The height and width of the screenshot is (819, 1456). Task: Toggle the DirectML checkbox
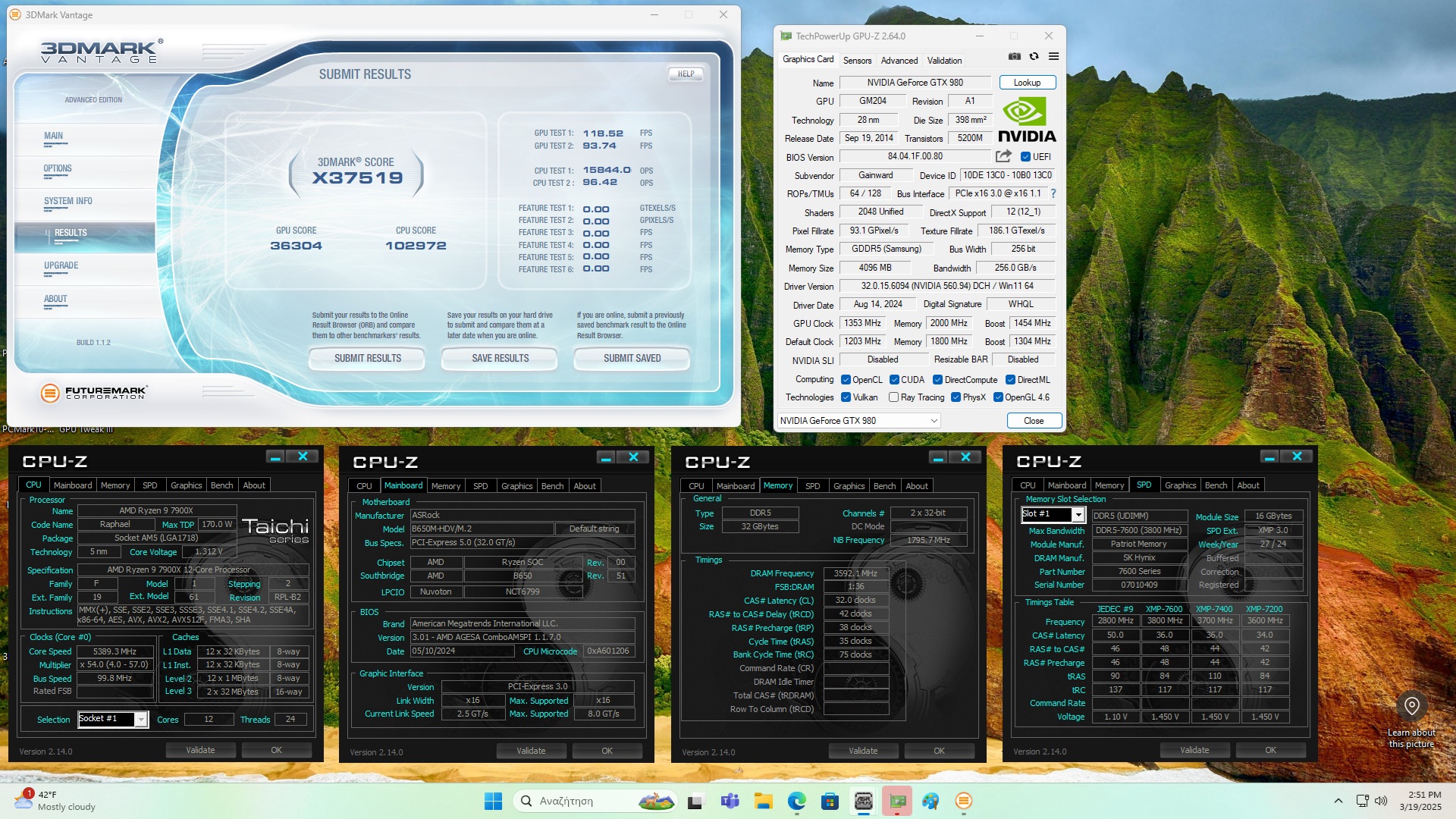(x=1010, y=380)
